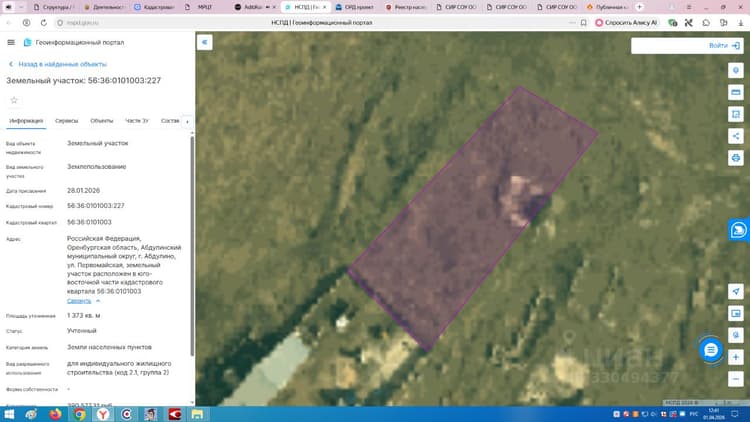Image resolution: width=750 pixels, height=422 pixels.
Task: Collapse the address with the Свернуть link
Action: (x=79, y=301)
